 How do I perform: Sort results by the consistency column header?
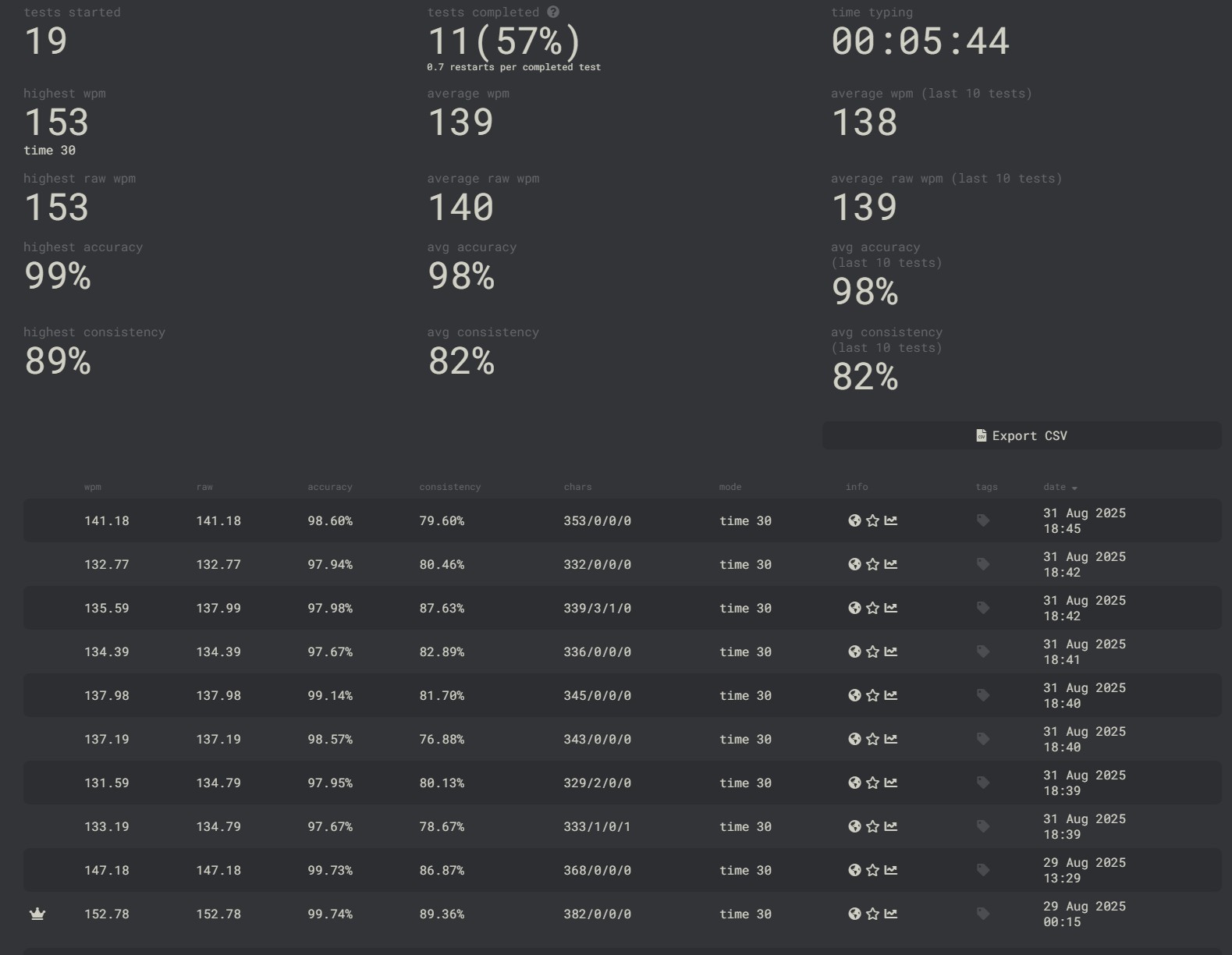[449, 487]
